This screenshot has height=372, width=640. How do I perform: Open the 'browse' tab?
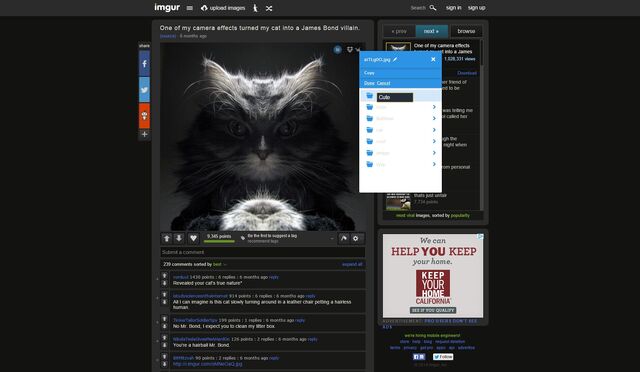tap(466, 31)
